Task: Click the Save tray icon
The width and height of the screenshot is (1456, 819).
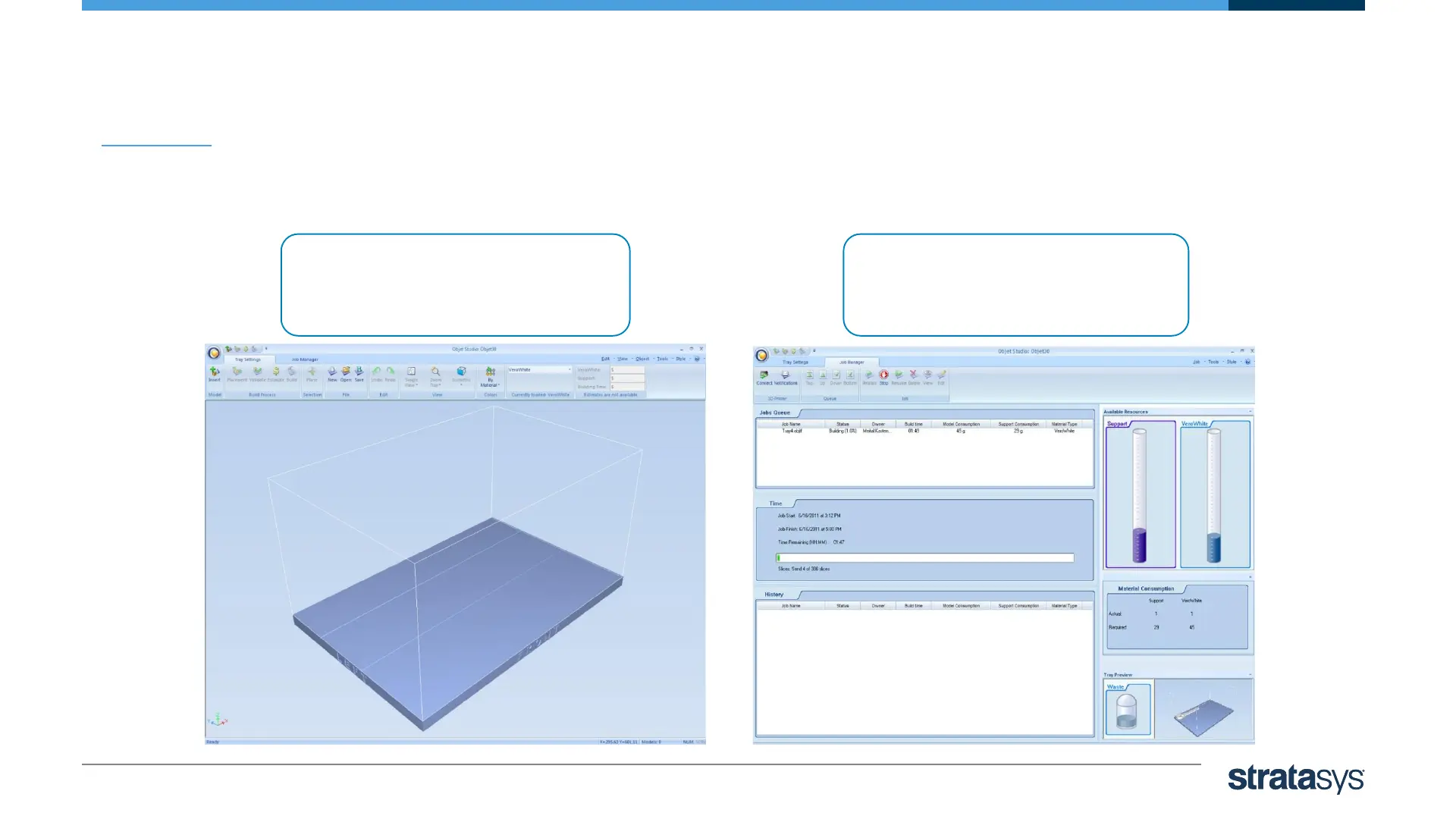Action: click(359, 372)
